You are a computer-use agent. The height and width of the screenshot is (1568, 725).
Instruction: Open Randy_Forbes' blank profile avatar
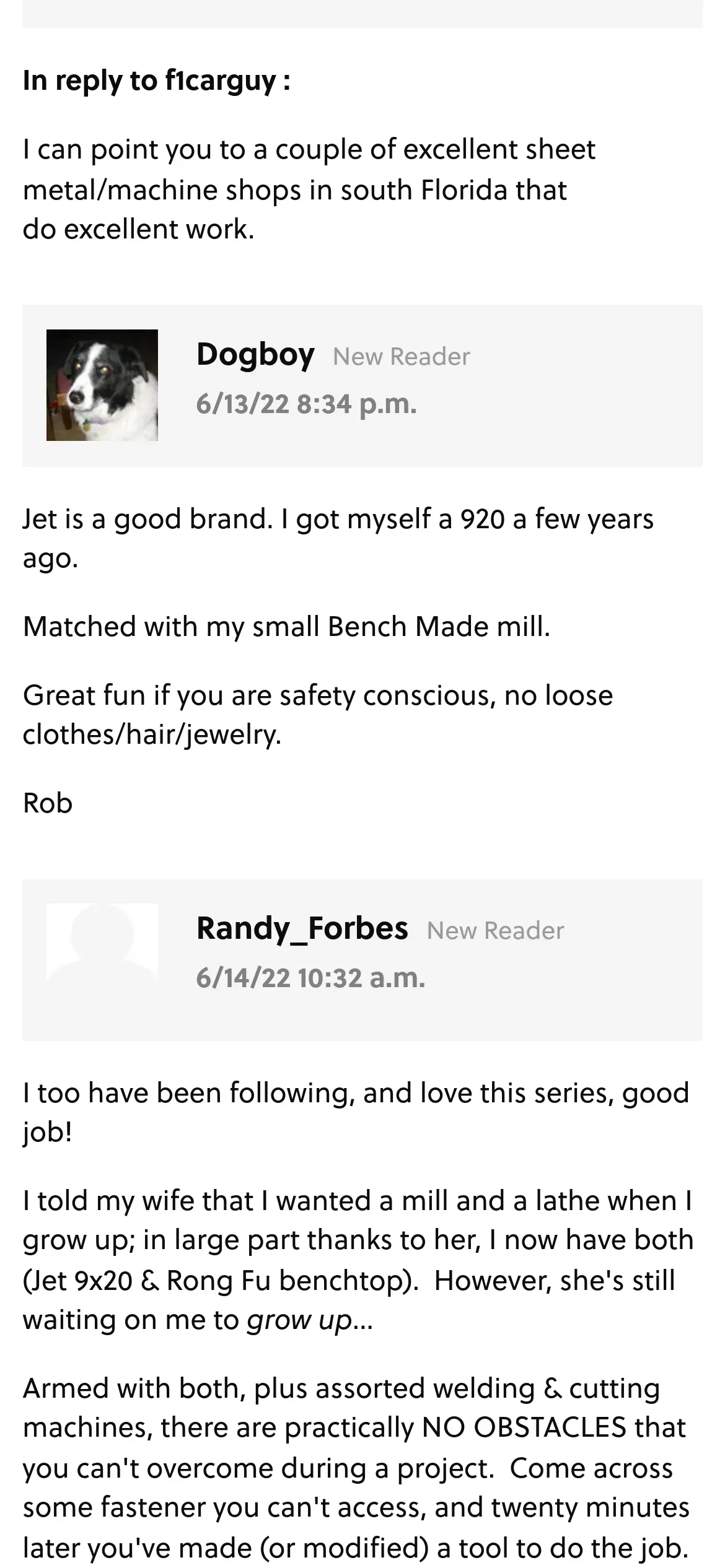pos(102,942)
